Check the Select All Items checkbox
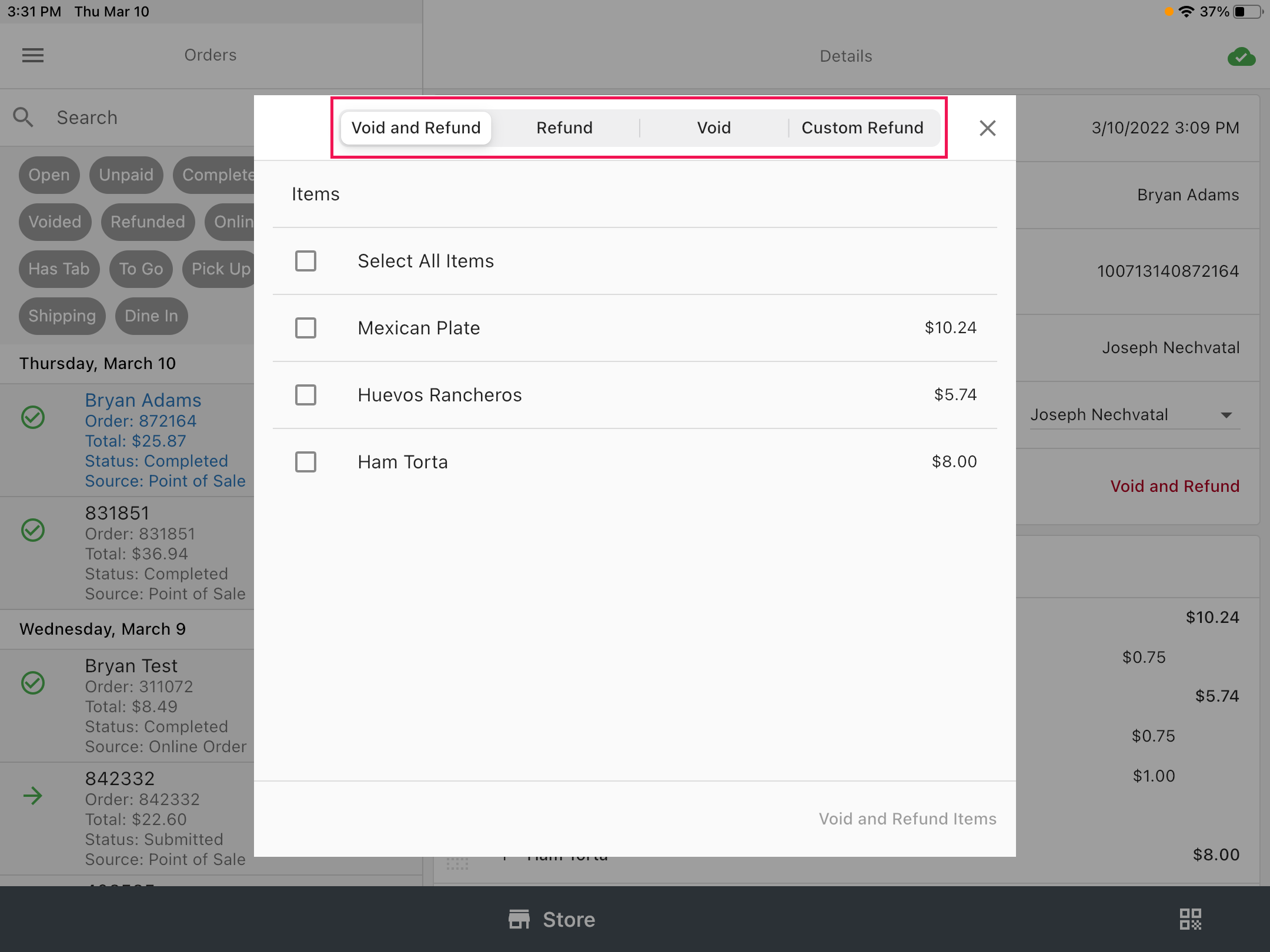Image resolution: width=1270 pixels, height=952 pixels. coord(306,261)
